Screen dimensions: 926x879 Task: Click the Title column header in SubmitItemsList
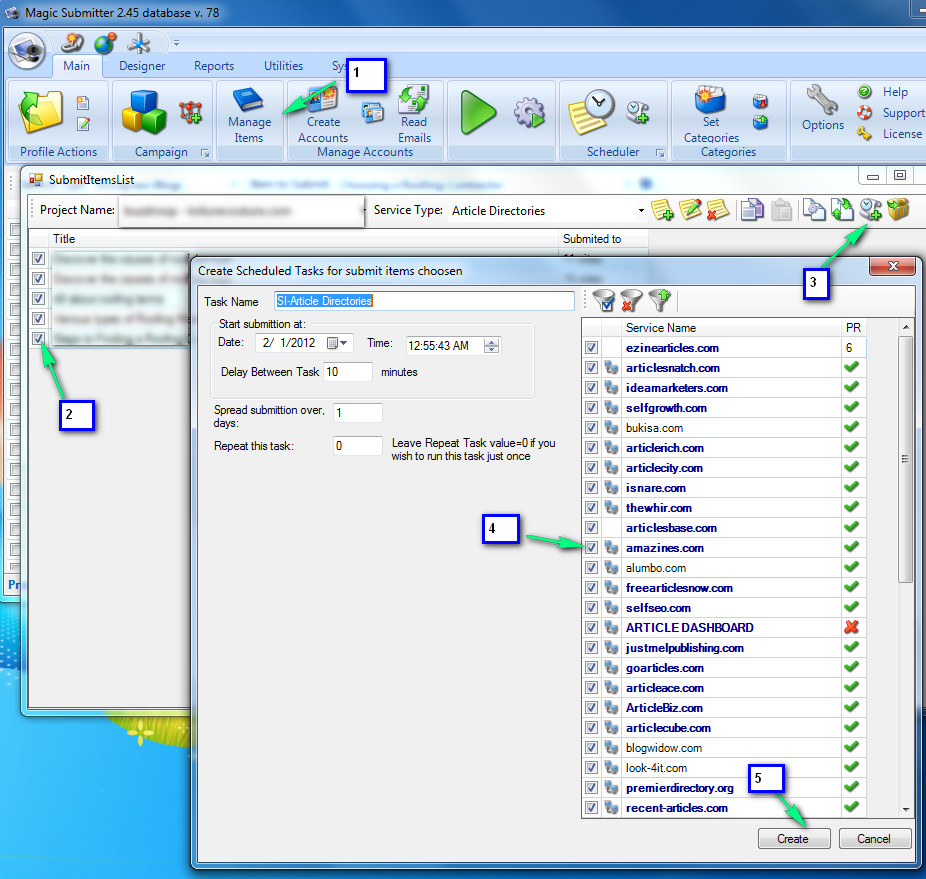pos(303,239)
